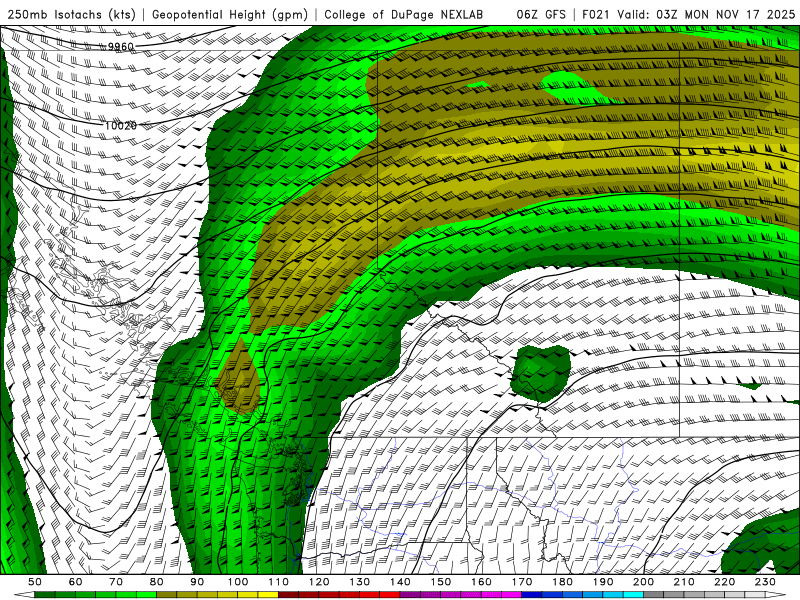
Task: Select the bright yellow swatch ending at 110
Action: click(x=268, y=595)
